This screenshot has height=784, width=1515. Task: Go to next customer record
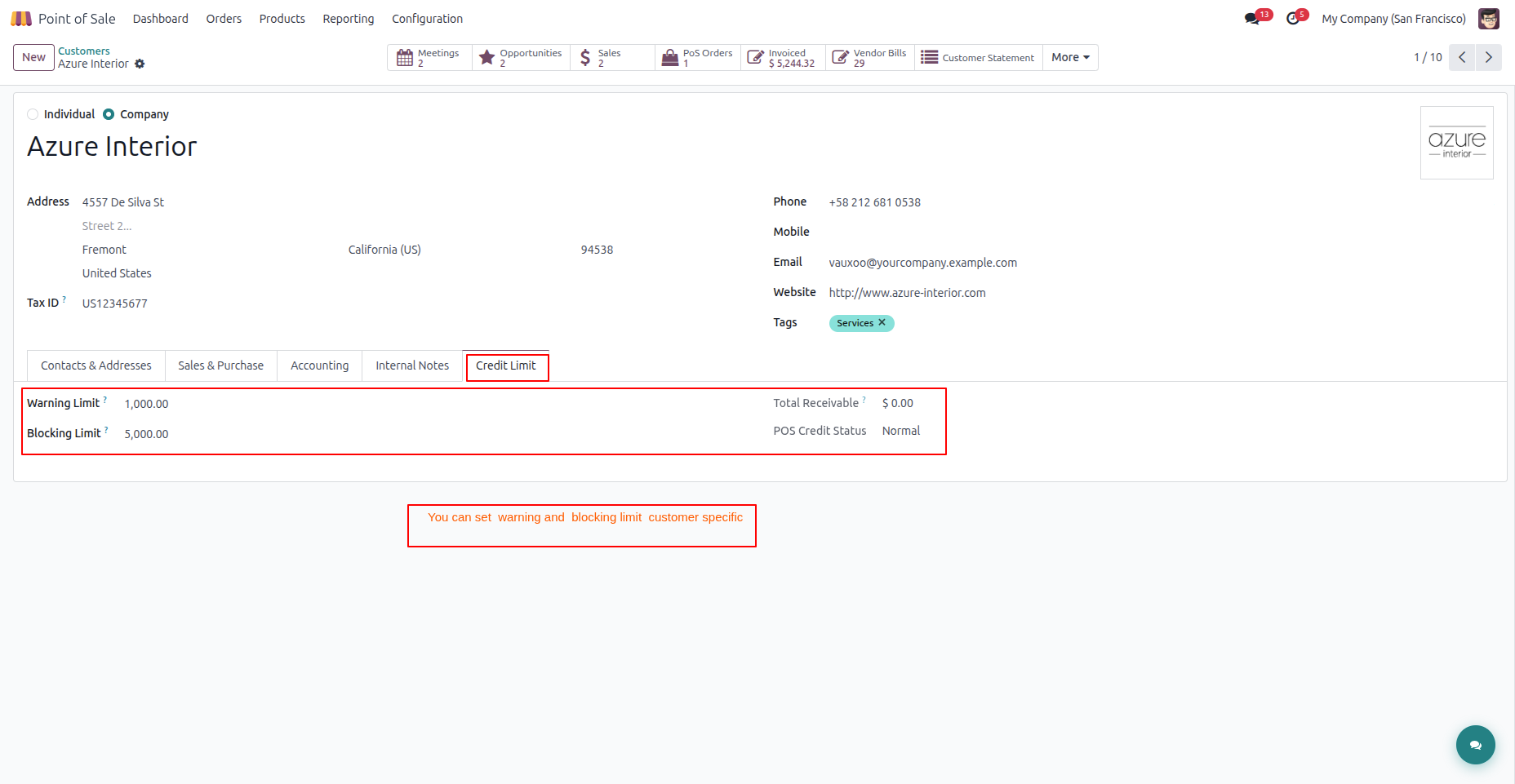[1488, 57]
